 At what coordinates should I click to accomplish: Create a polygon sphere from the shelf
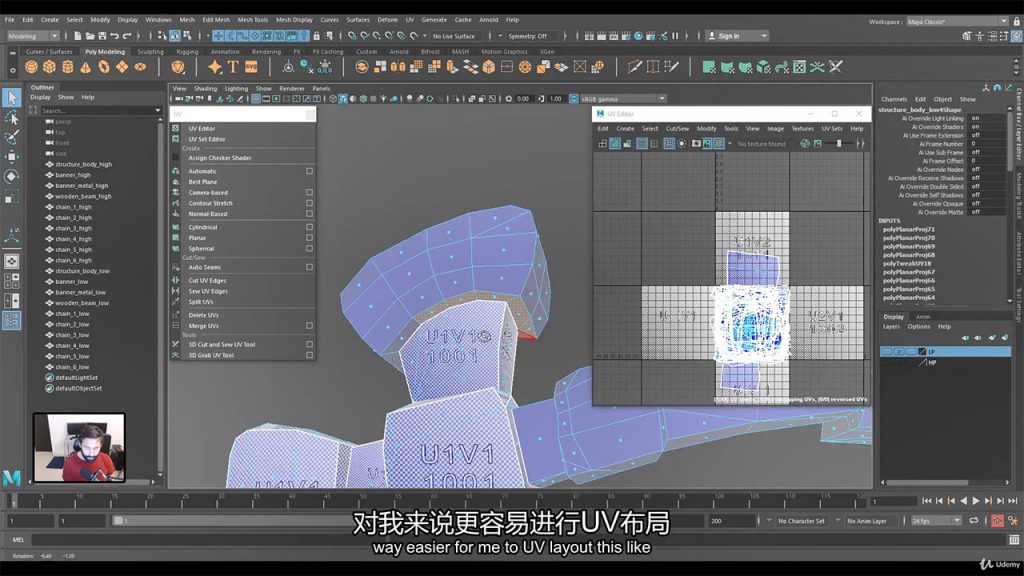(31, 67)
